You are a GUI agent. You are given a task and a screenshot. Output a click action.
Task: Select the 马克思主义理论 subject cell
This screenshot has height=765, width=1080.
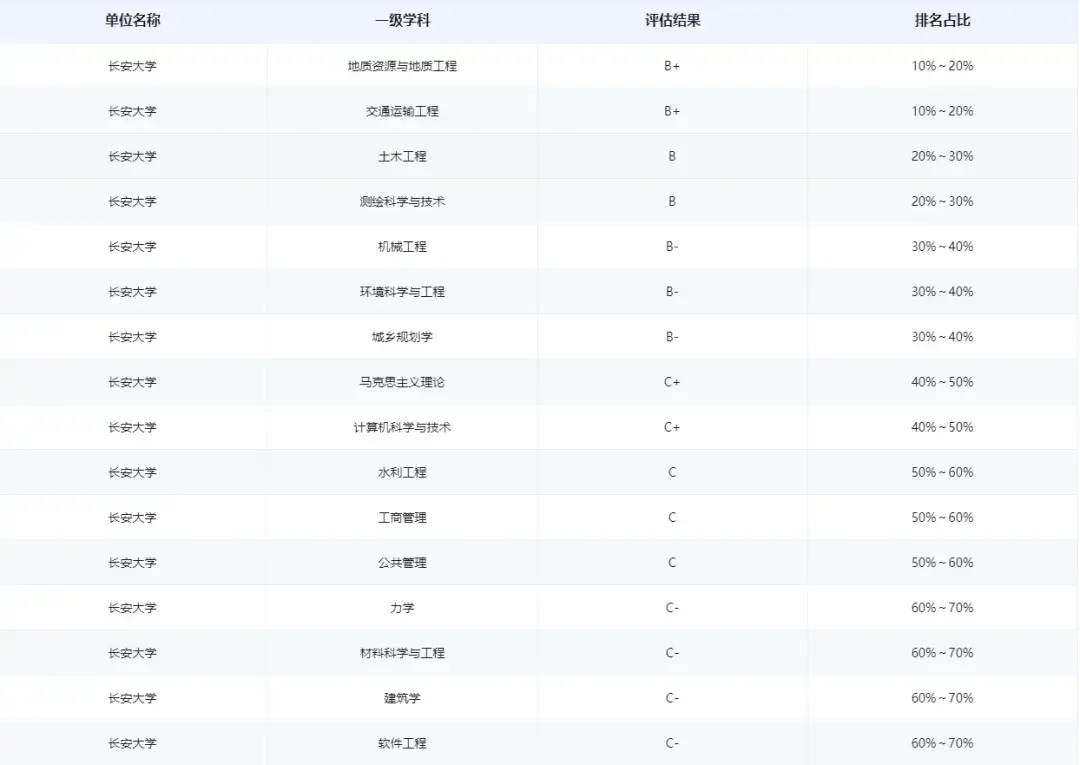(x=402, y=382)
